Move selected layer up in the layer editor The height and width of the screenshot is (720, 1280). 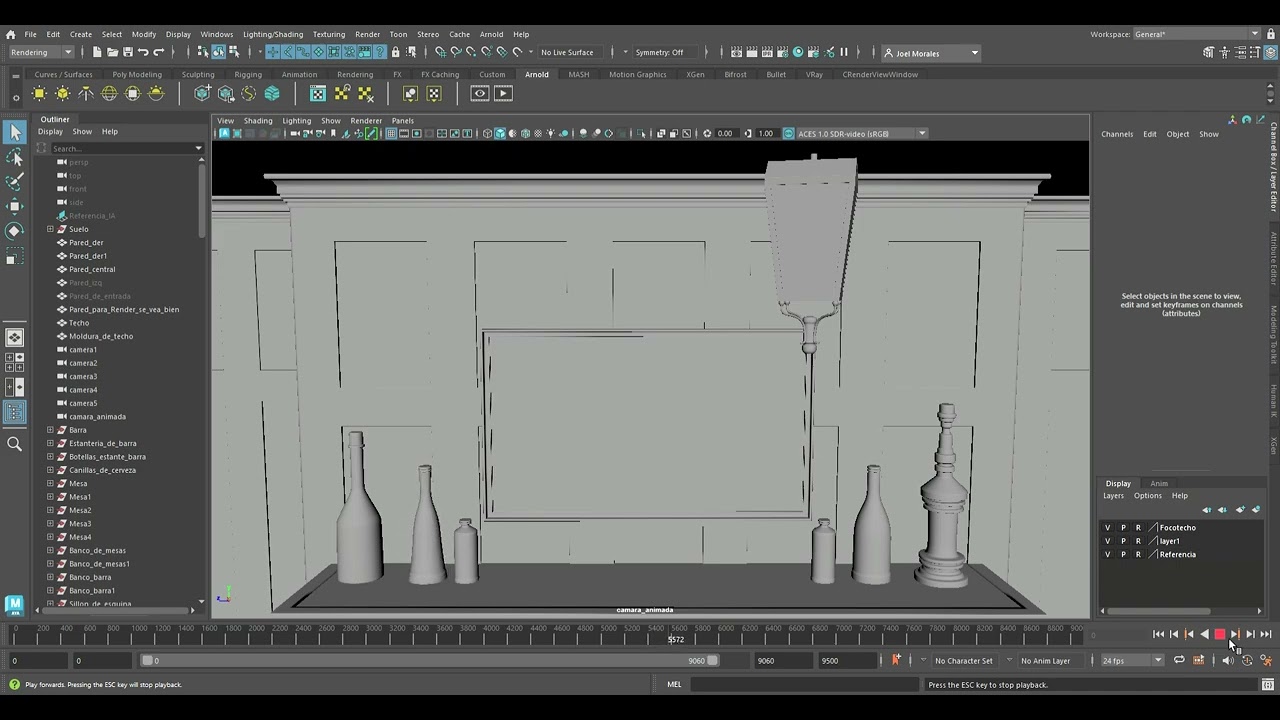pos(1206,510)
